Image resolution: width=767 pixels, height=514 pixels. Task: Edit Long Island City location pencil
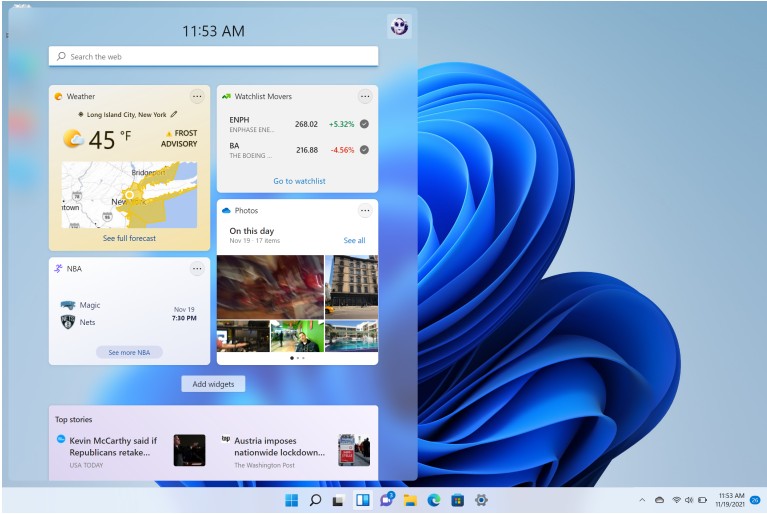point(174,114)
